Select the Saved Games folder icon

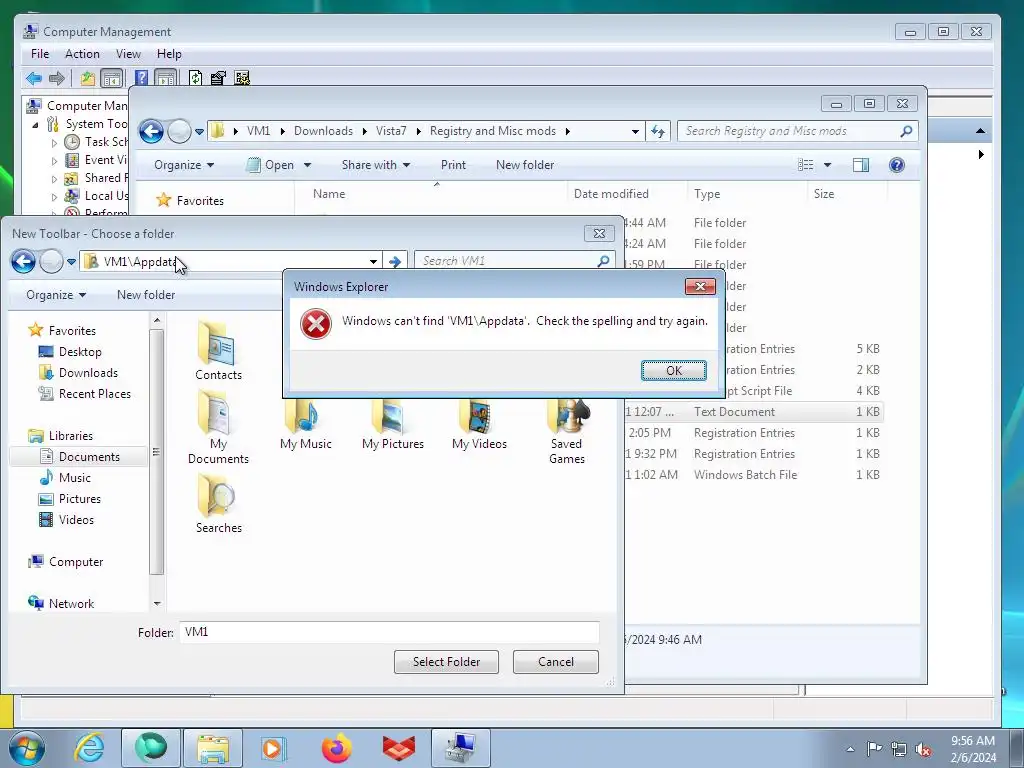pos(566,431)
